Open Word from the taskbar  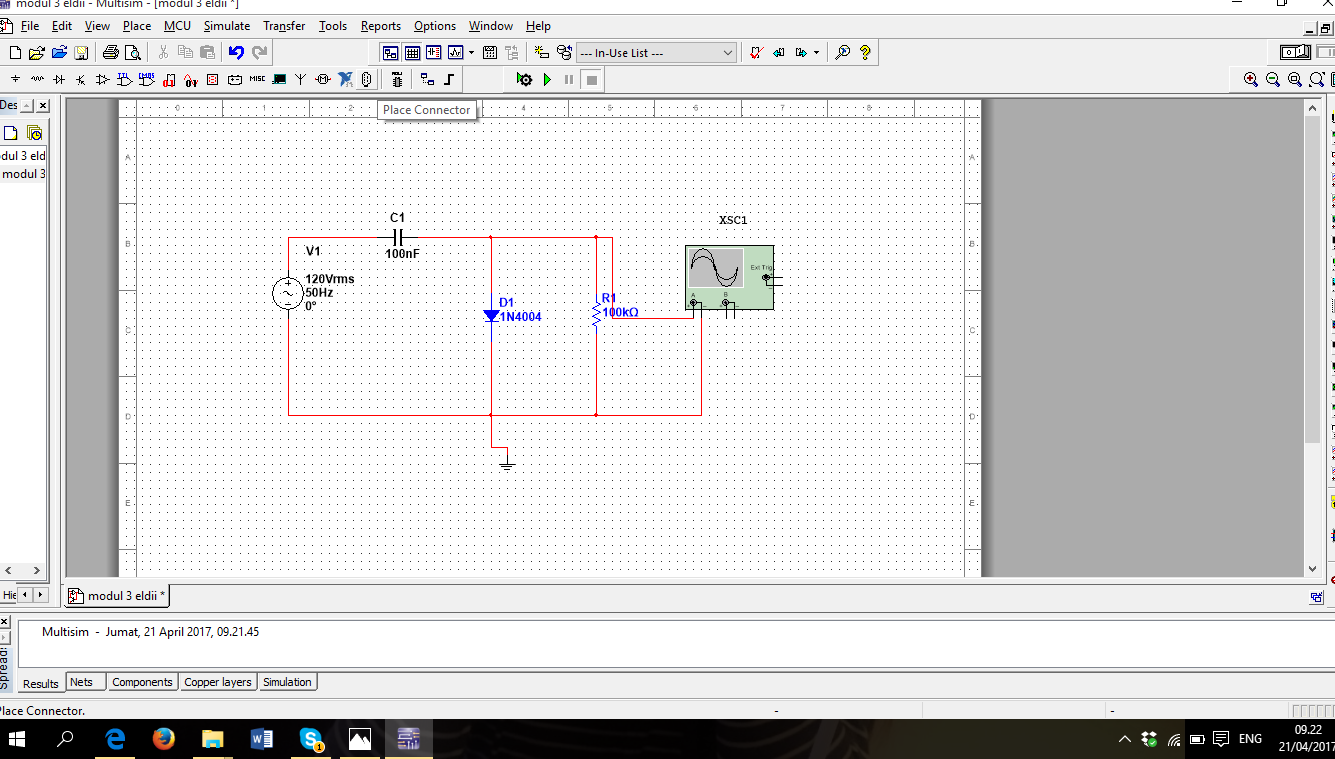click(x=262, y=739)
